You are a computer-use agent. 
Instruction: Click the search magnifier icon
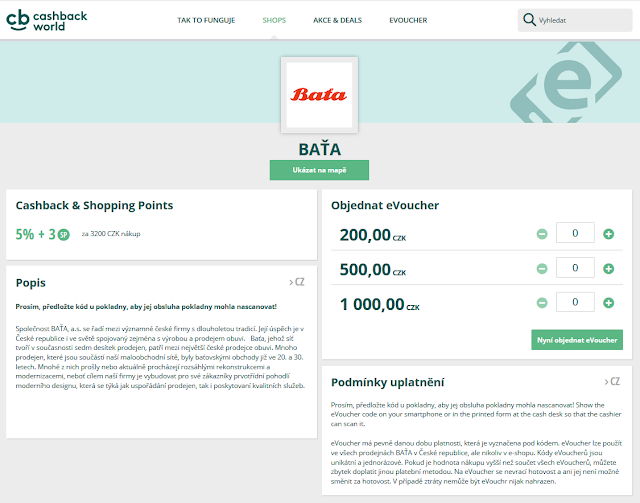(x=529, y=20)
